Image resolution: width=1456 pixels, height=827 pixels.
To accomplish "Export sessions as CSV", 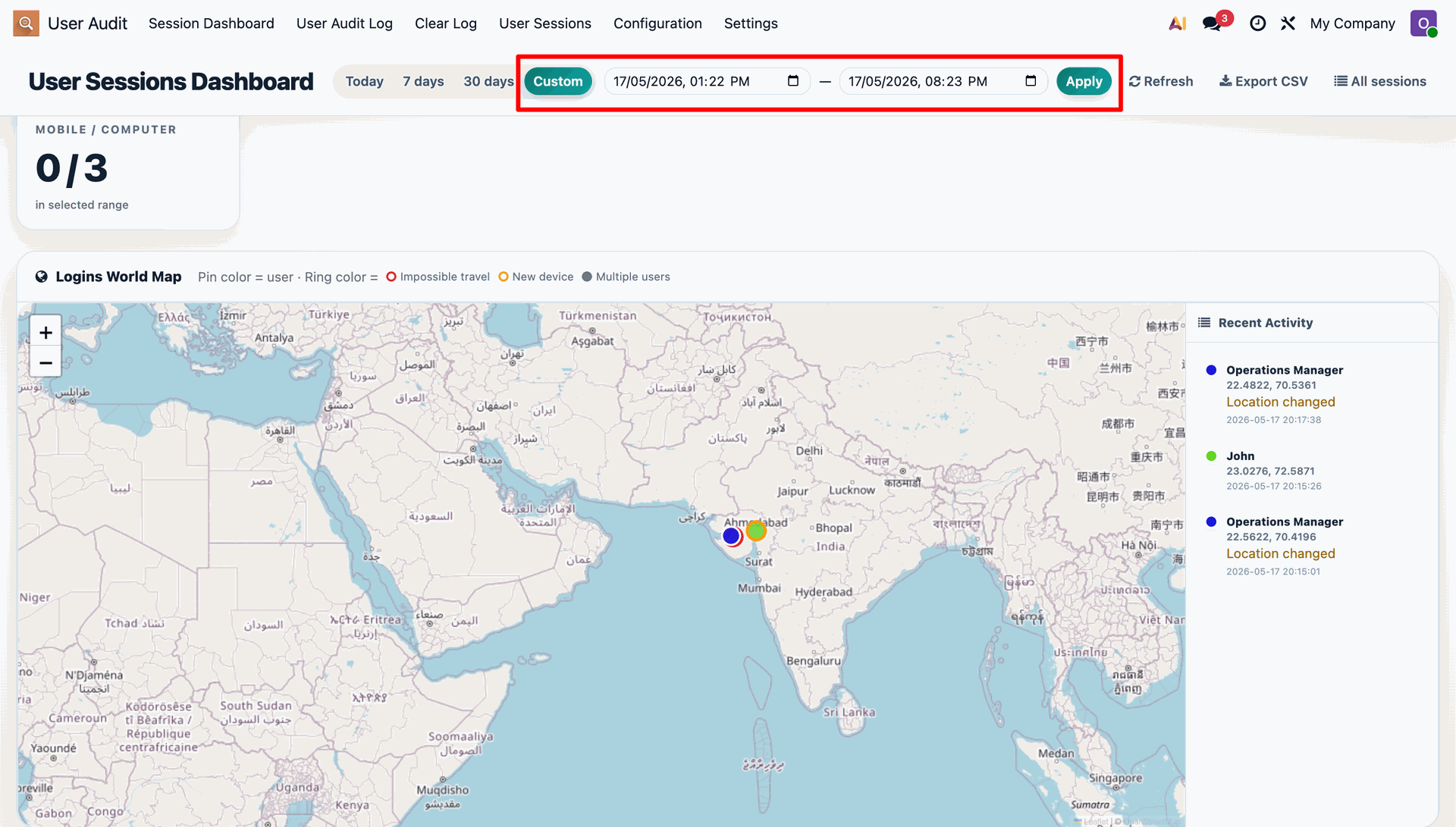I will click(1263, 81).
